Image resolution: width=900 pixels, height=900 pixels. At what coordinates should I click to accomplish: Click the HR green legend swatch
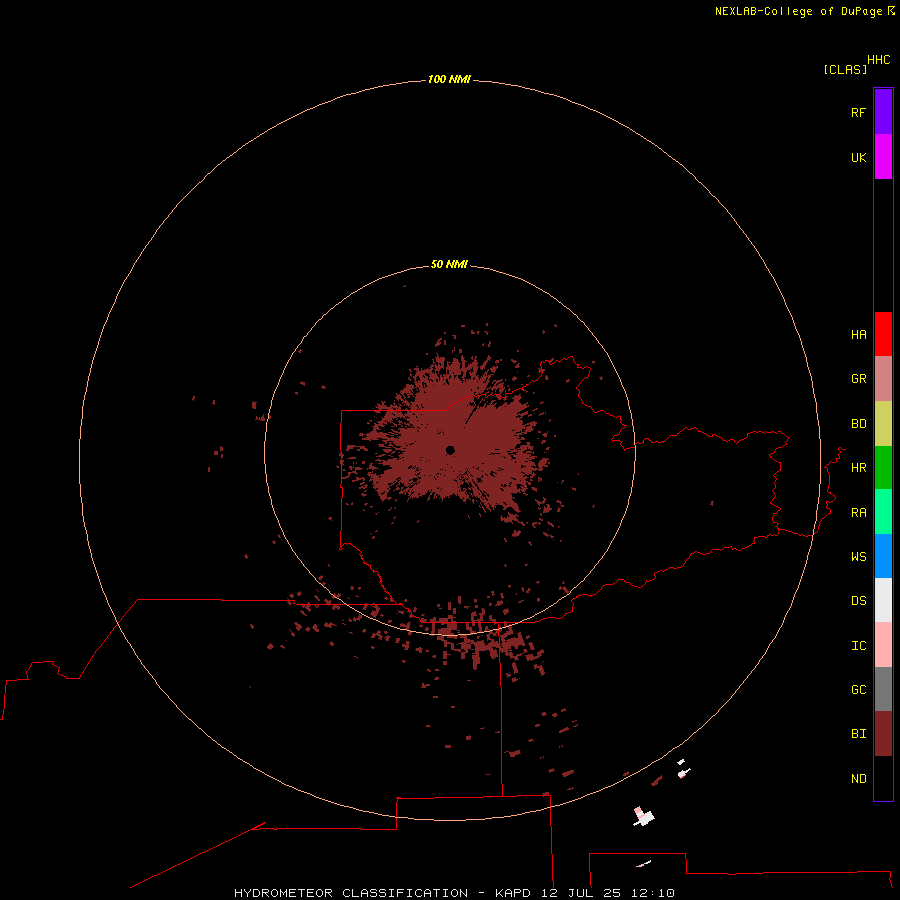click(883, 468)
